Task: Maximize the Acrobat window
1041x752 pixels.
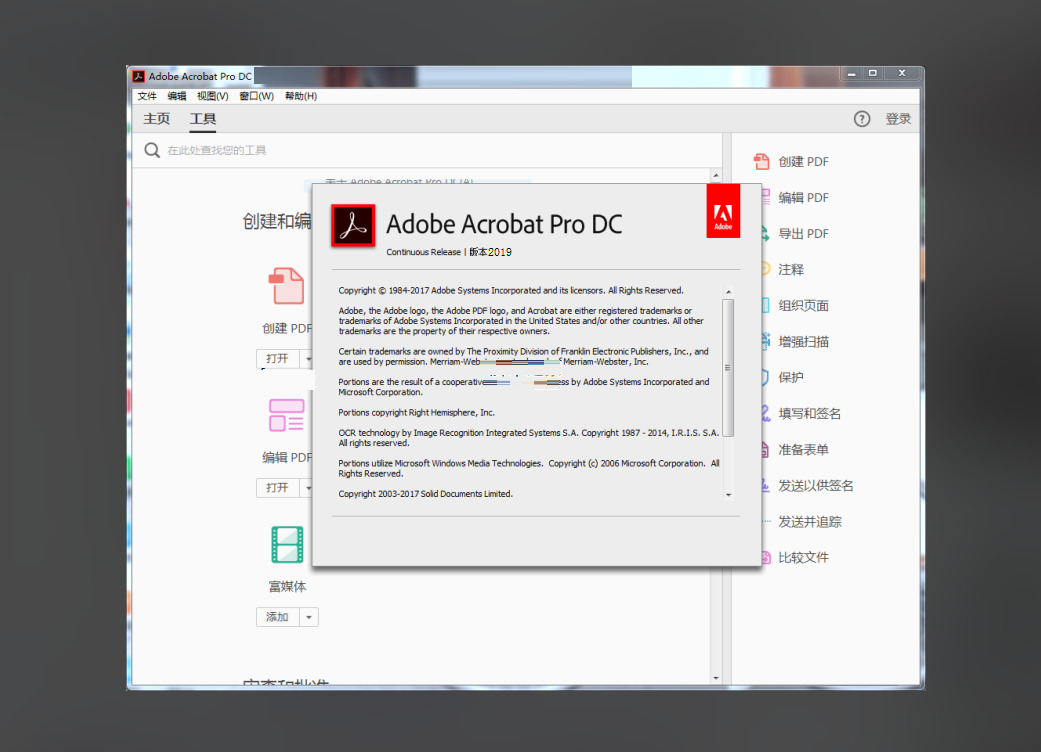Action: [x=873, y=74]
